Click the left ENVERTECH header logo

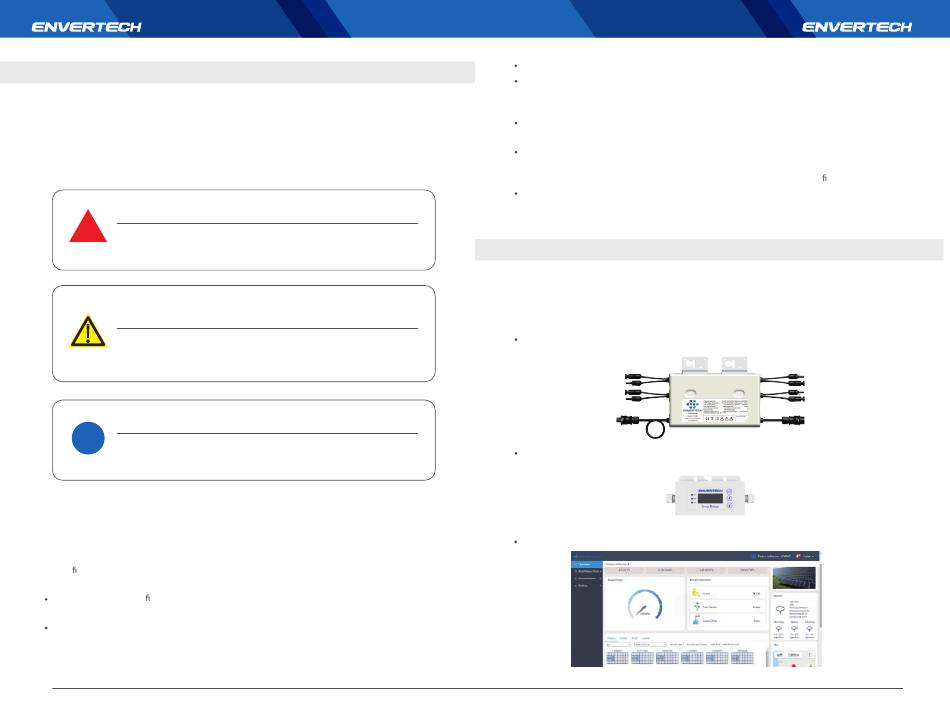[x=87, y=27]
